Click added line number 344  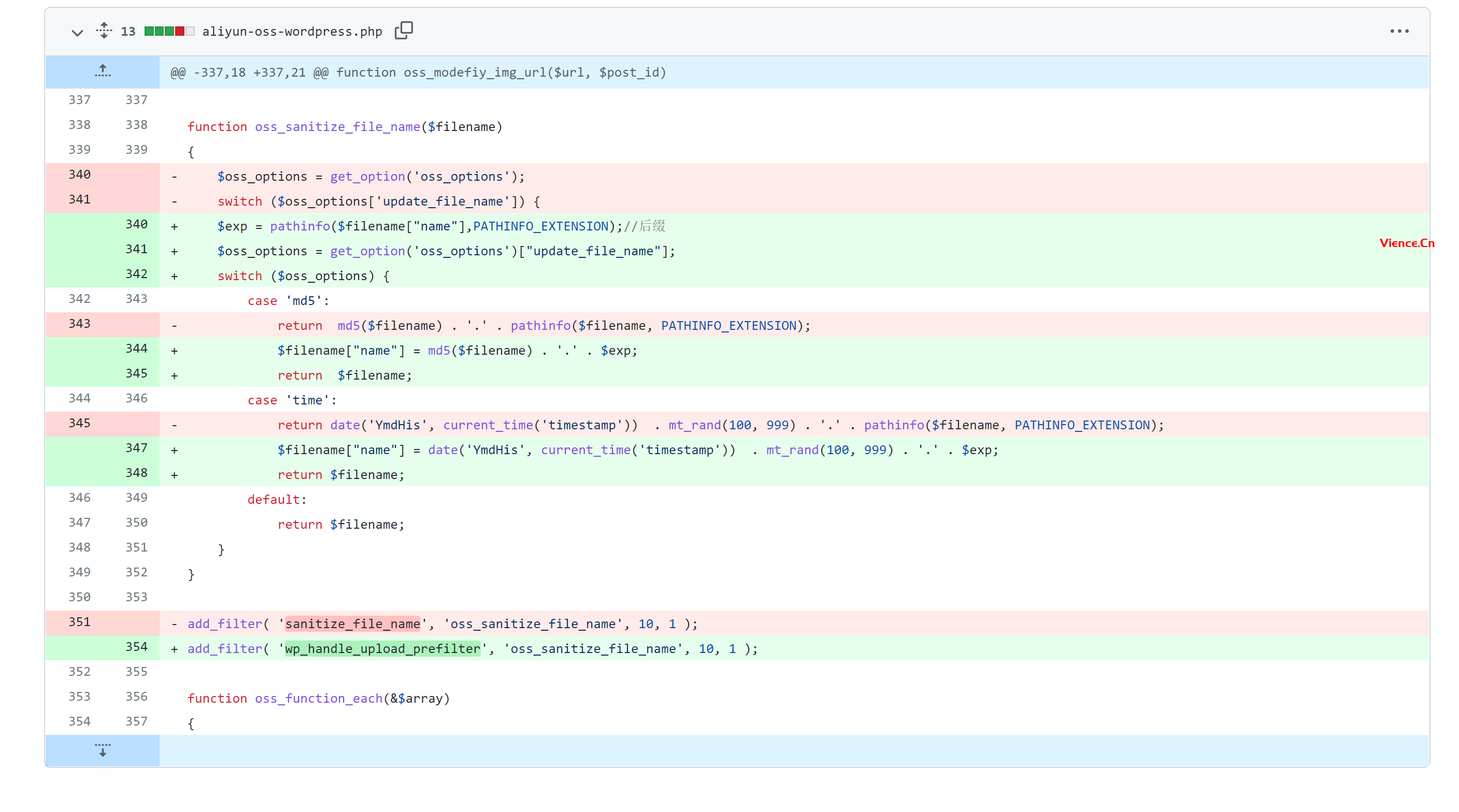[x=136, y=349]
